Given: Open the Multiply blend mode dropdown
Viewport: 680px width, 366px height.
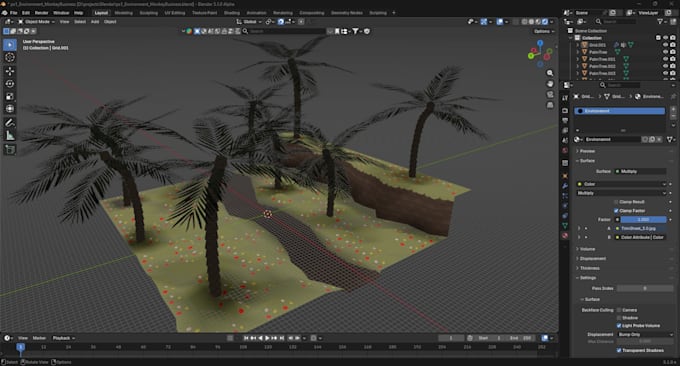Looking at the screenshot, I should click(x=621, y=193).
